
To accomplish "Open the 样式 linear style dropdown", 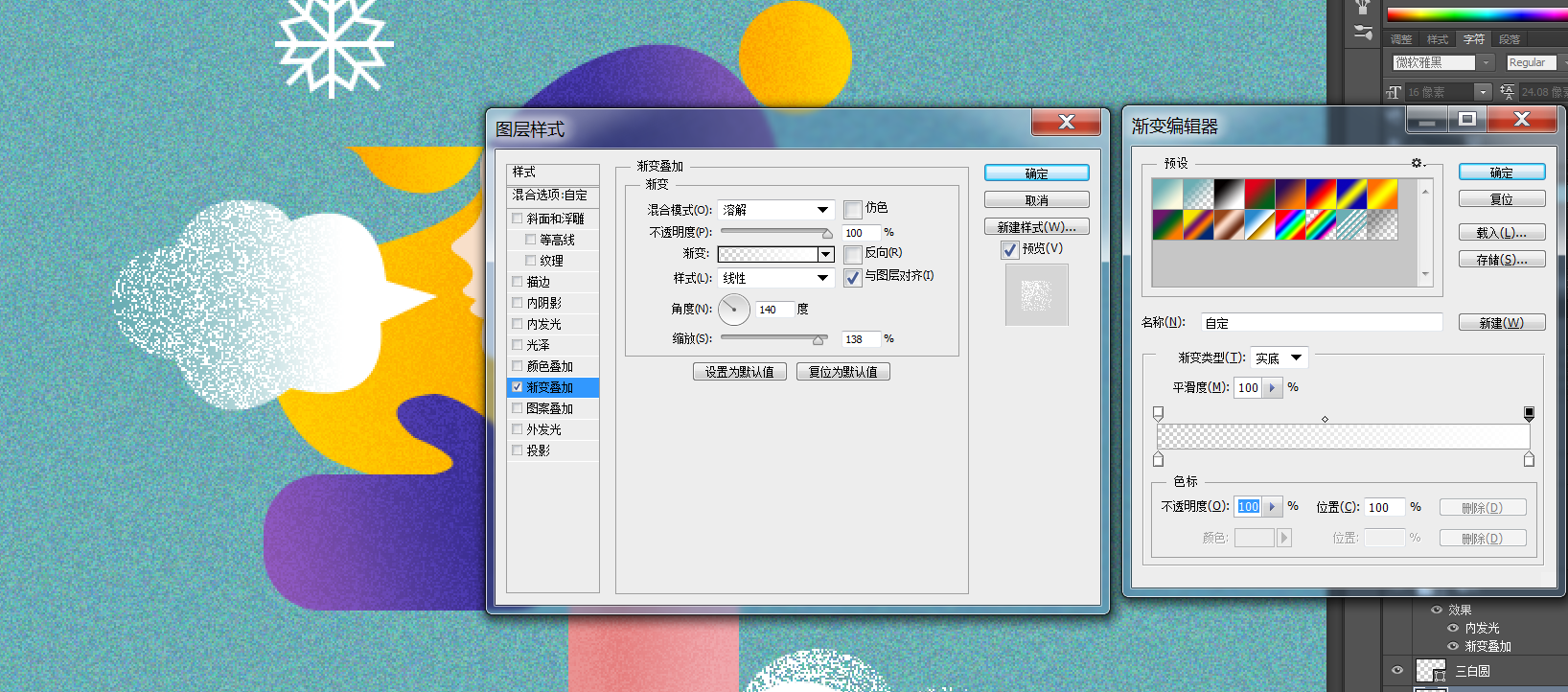I will (776, 278).
